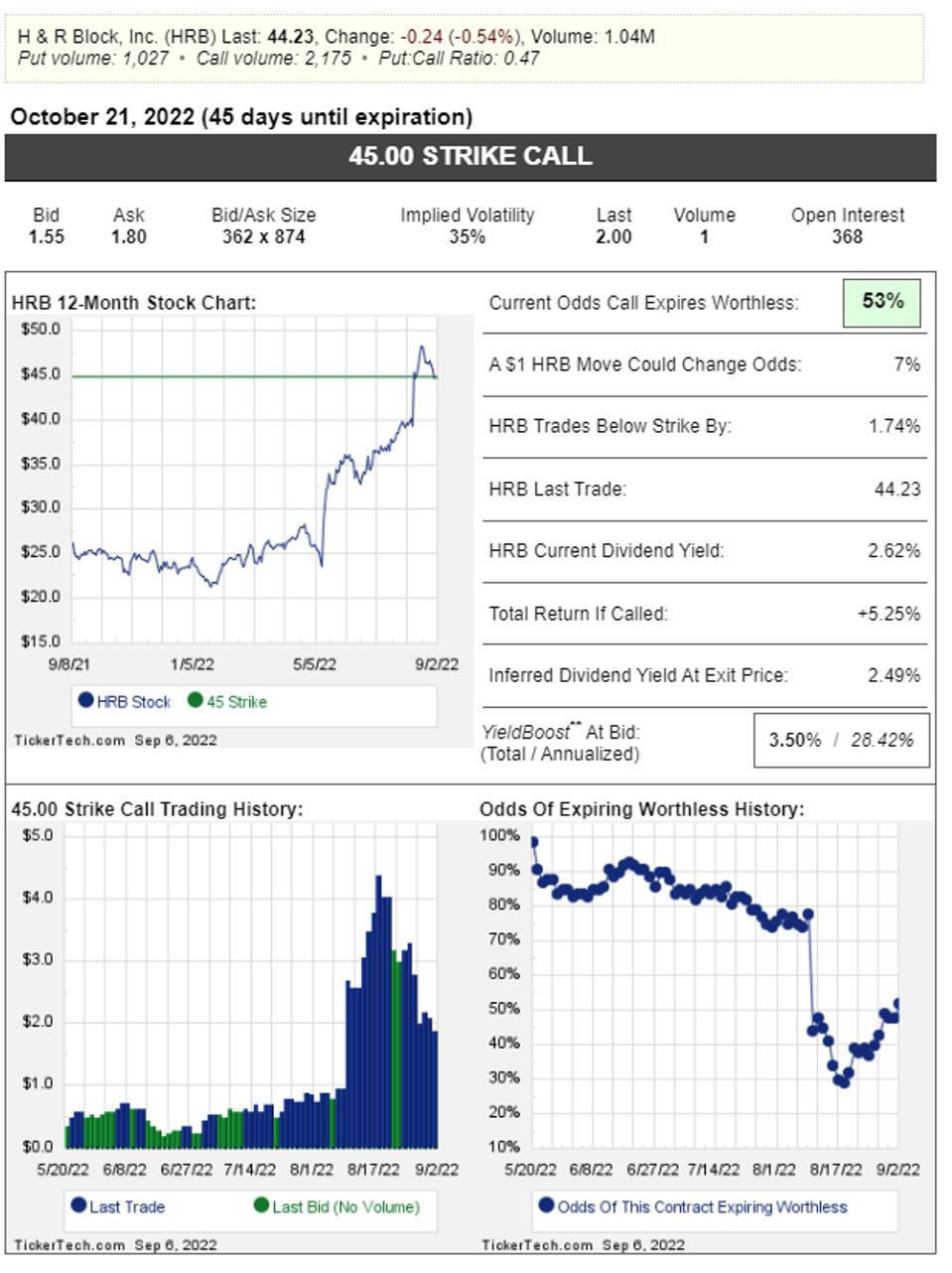Viewport: 952px width, 1273px height.
Task: Select the 45.00 STRIKE CALL header bar
Action: (x=470, y=157)
